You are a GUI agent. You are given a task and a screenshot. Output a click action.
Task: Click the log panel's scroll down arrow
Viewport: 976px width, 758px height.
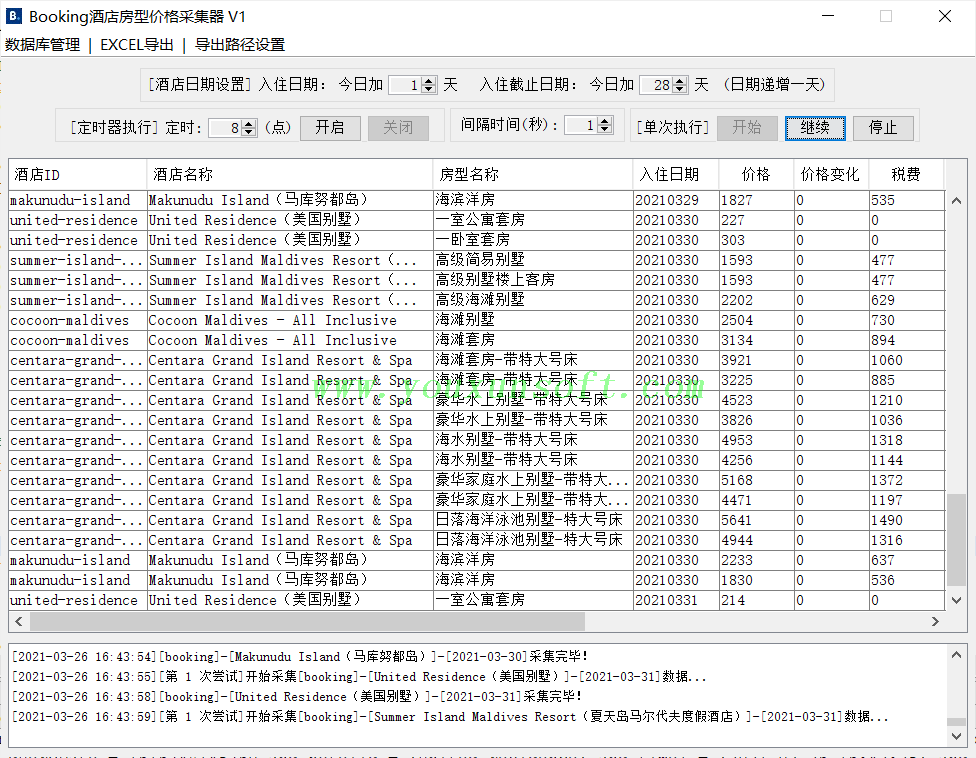point(956,736)
